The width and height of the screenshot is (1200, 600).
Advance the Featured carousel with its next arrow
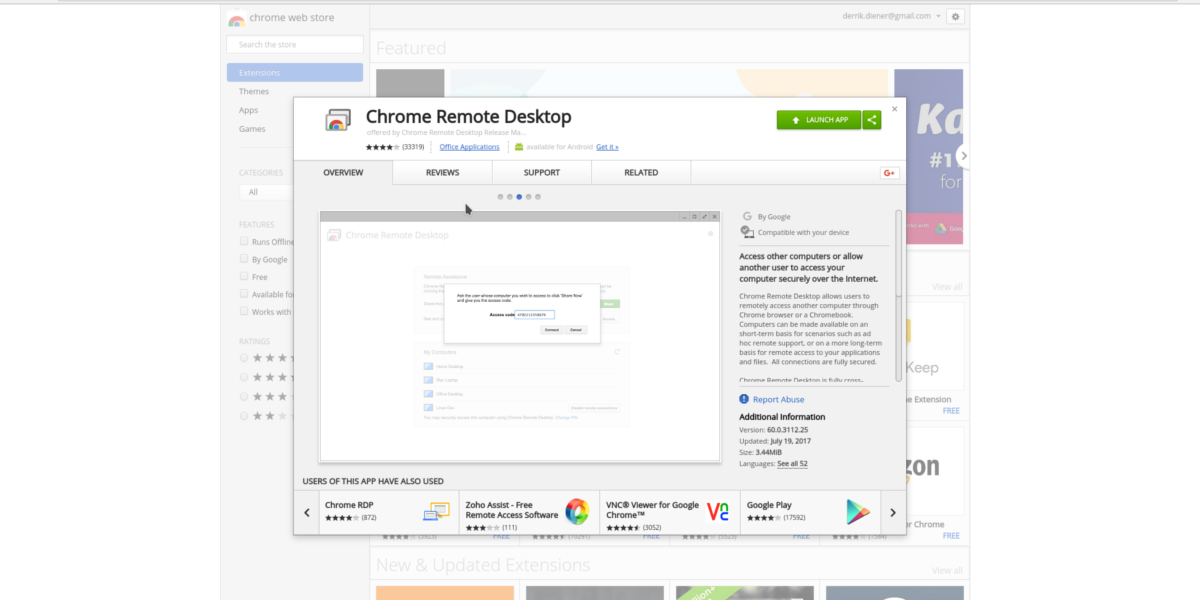[x=964, y=156]
